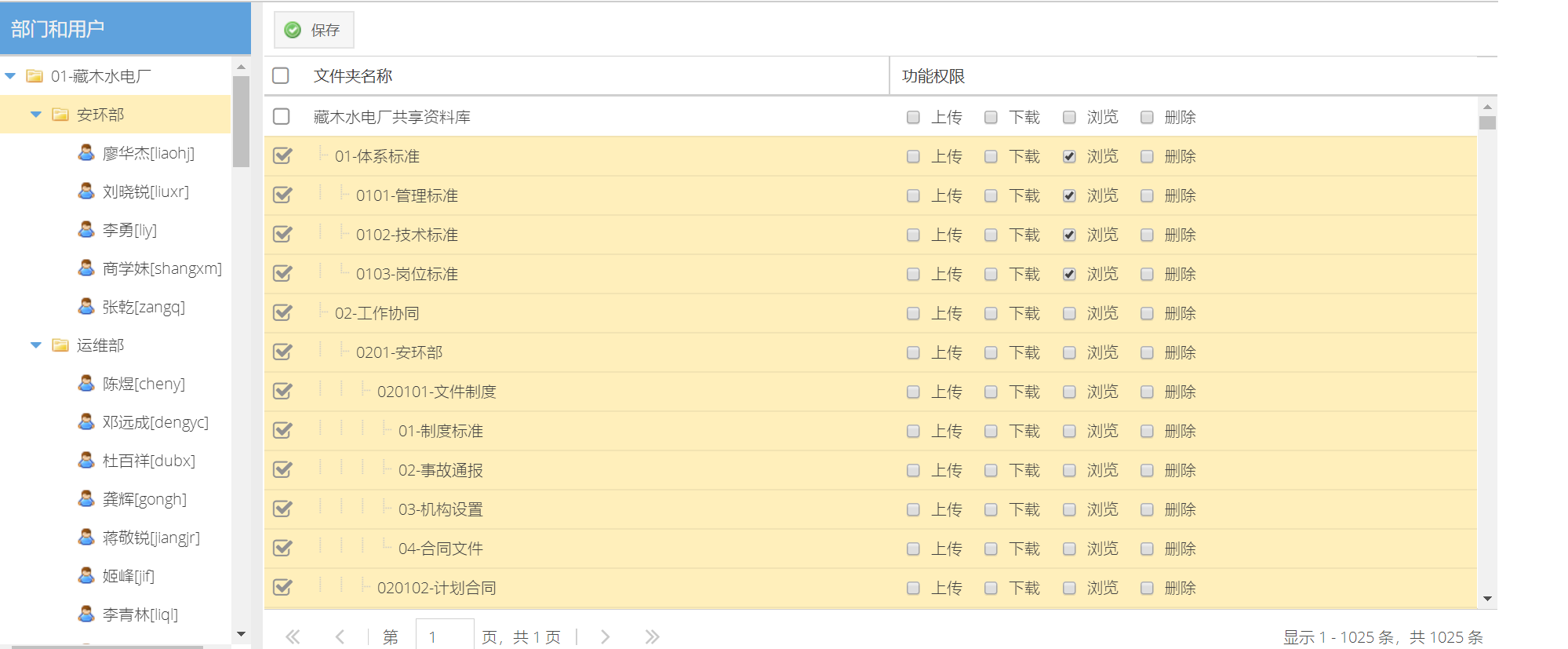
Task: Enable 上传 permission for 020102-计划合同
Action: (x=913, y=588)
